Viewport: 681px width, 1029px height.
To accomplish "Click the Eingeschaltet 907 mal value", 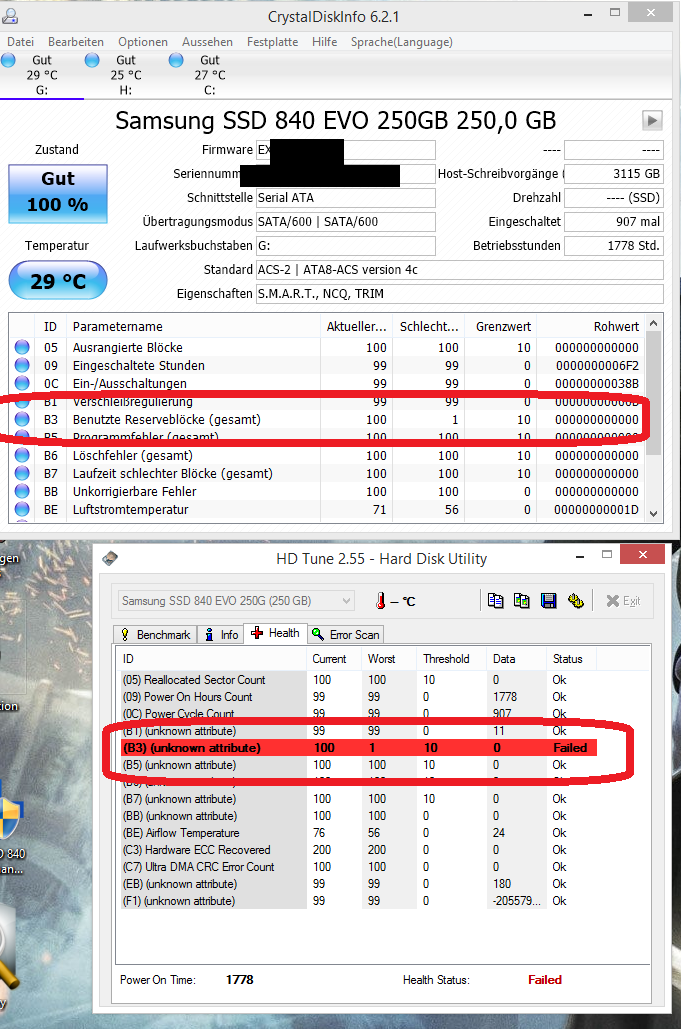I will (614, 222).
